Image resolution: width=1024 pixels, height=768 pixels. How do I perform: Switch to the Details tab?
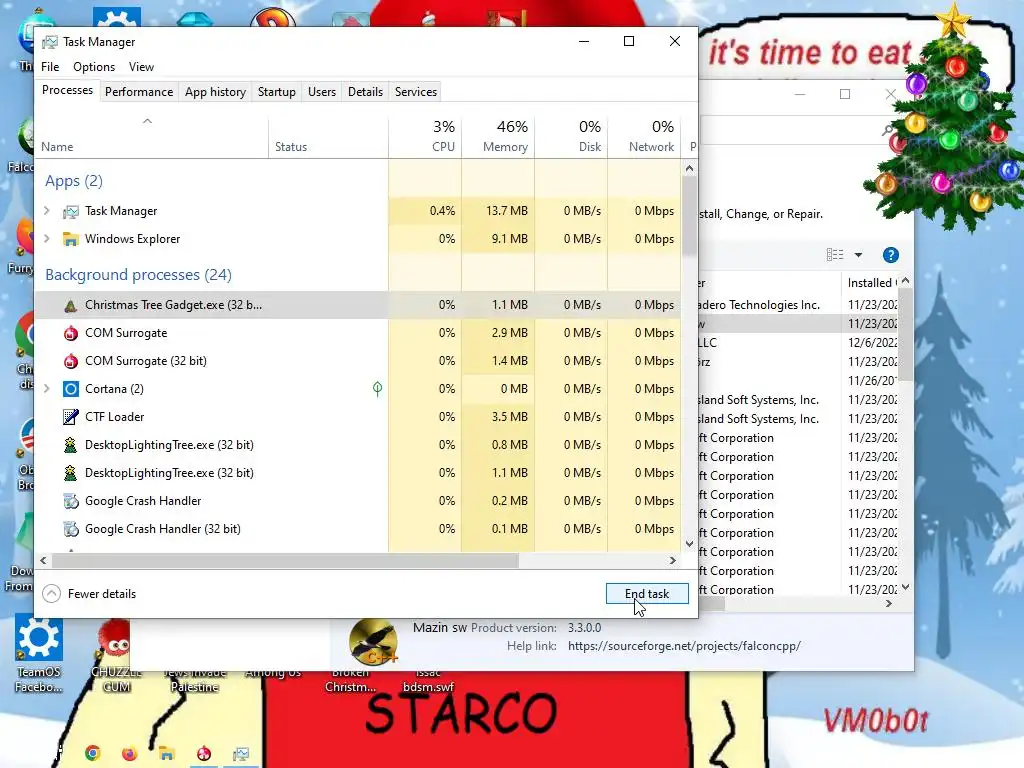point(365,92)
